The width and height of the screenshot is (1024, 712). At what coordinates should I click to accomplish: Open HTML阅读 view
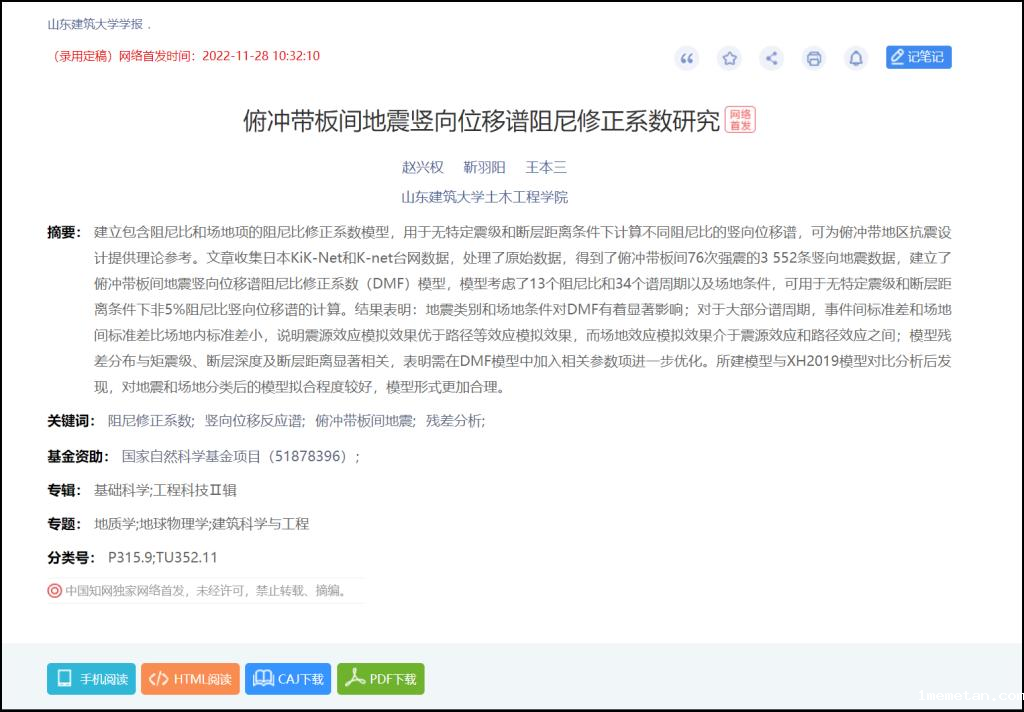(x=190, y=679)
